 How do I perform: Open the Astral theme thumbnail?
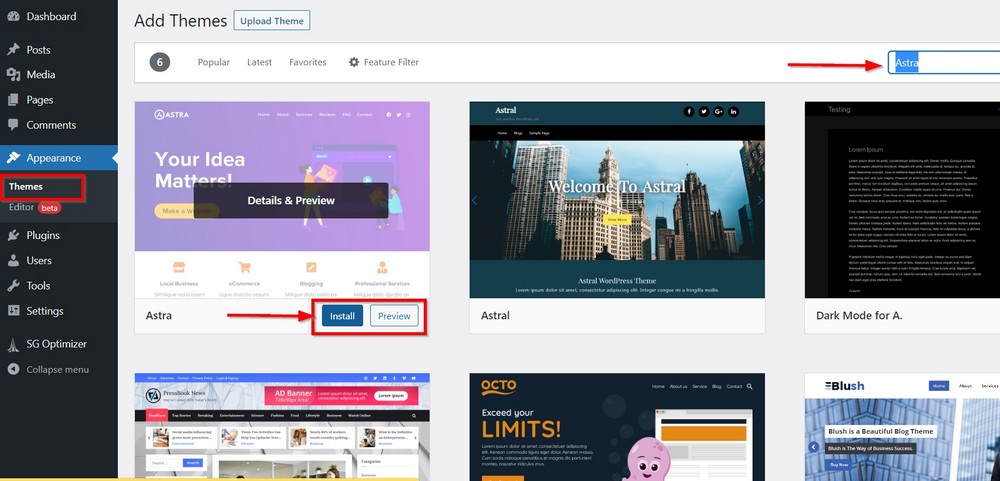pos(617,199)
